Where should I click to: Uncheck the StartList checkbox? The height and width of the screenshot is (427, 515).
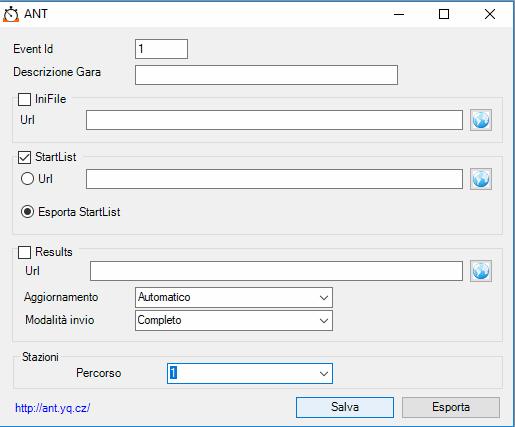[24, 157]
